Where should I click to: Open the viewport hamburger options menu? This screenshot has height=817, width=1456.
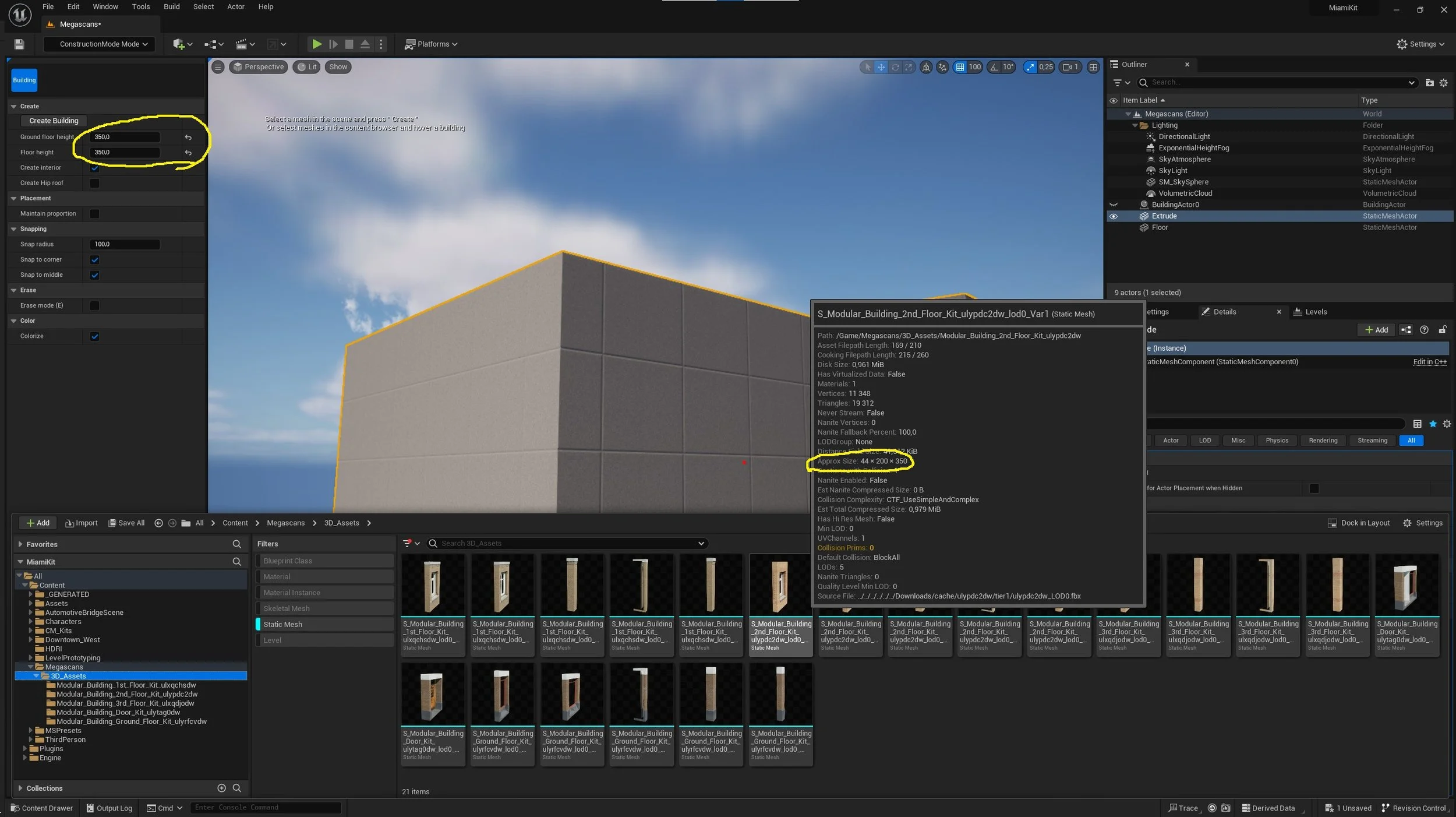click(x=217, y=67)
